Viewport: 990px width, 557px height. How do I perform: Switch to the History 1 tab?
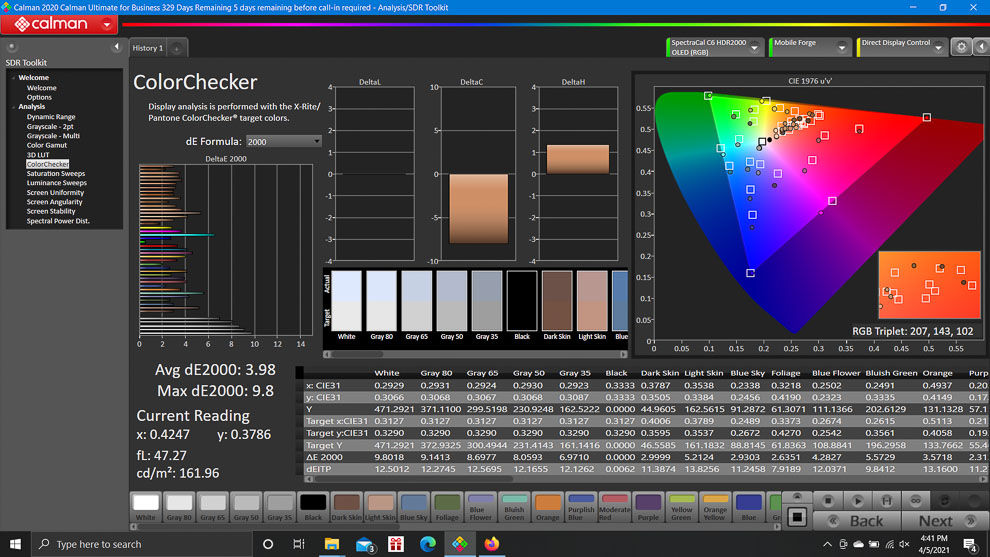pos(148,48)
